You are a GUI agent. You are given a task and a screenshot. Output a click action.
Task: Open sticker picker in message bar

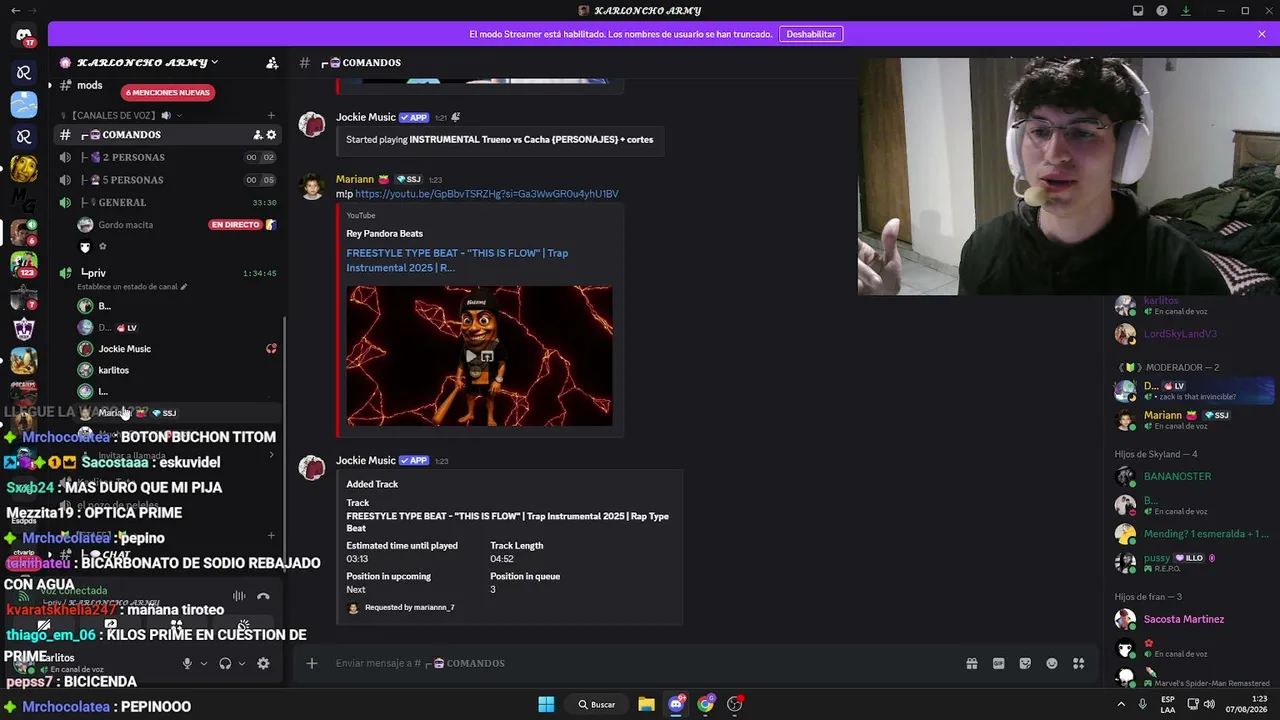point(1025,663)
